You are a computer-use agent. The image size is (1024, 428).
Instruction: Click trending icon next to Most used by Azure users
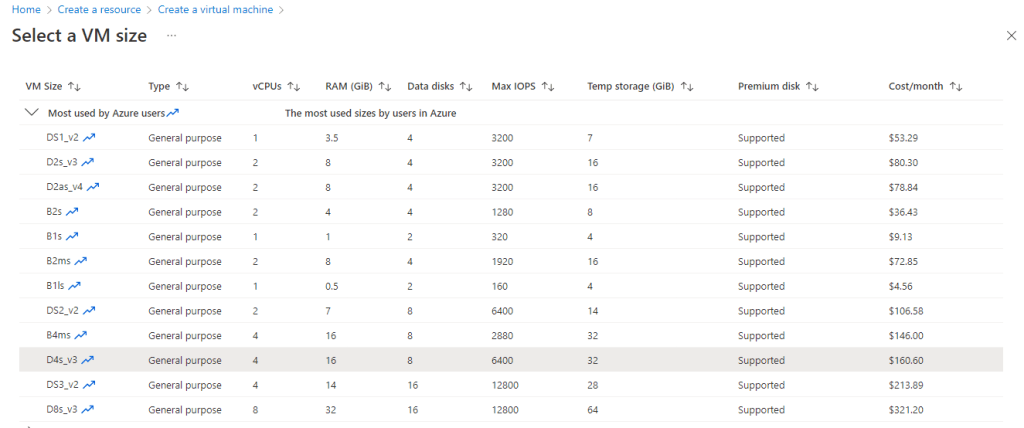pos(173,114)
